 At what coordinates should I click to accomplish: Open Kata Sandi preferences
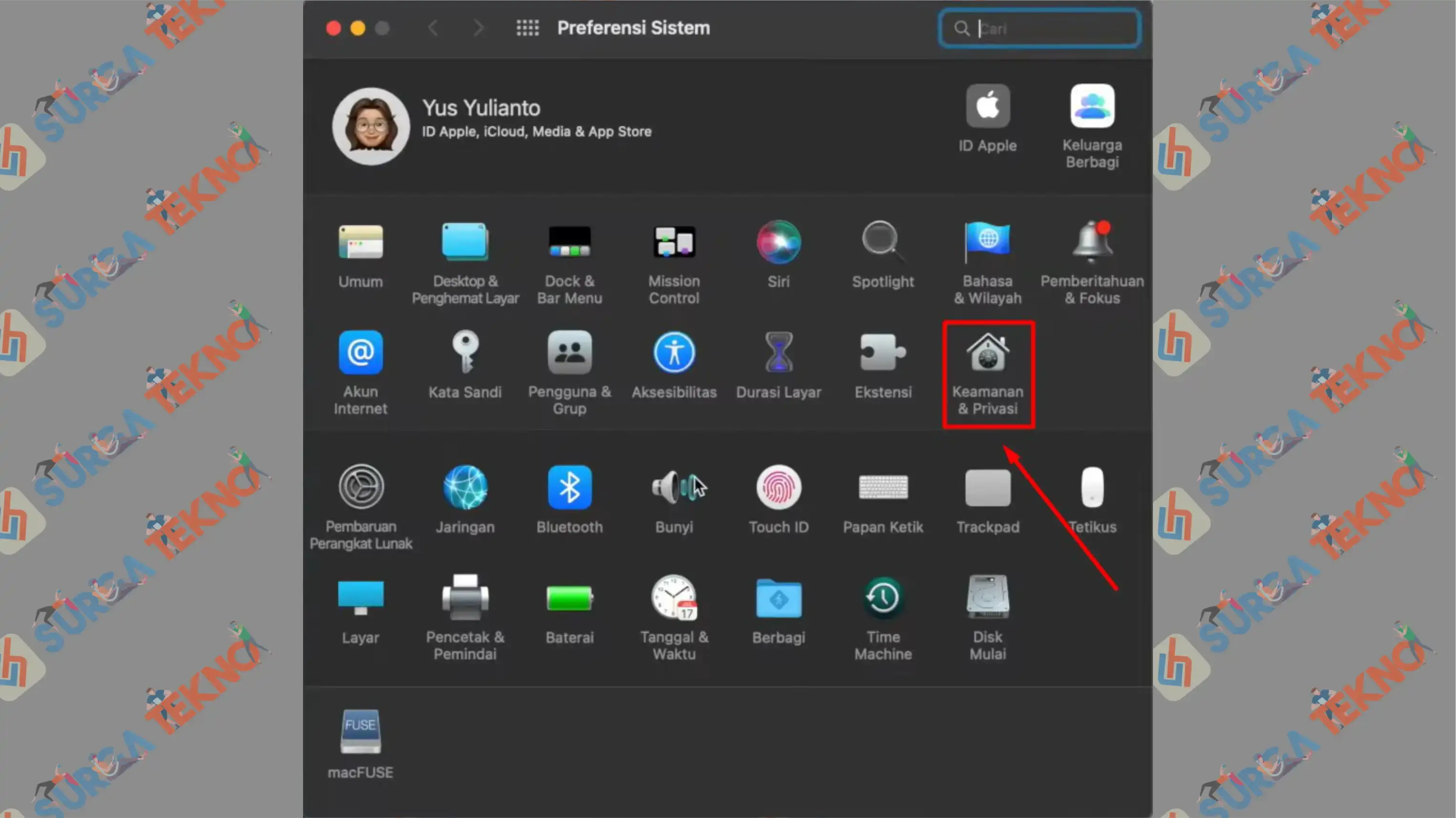click(465, 352)
